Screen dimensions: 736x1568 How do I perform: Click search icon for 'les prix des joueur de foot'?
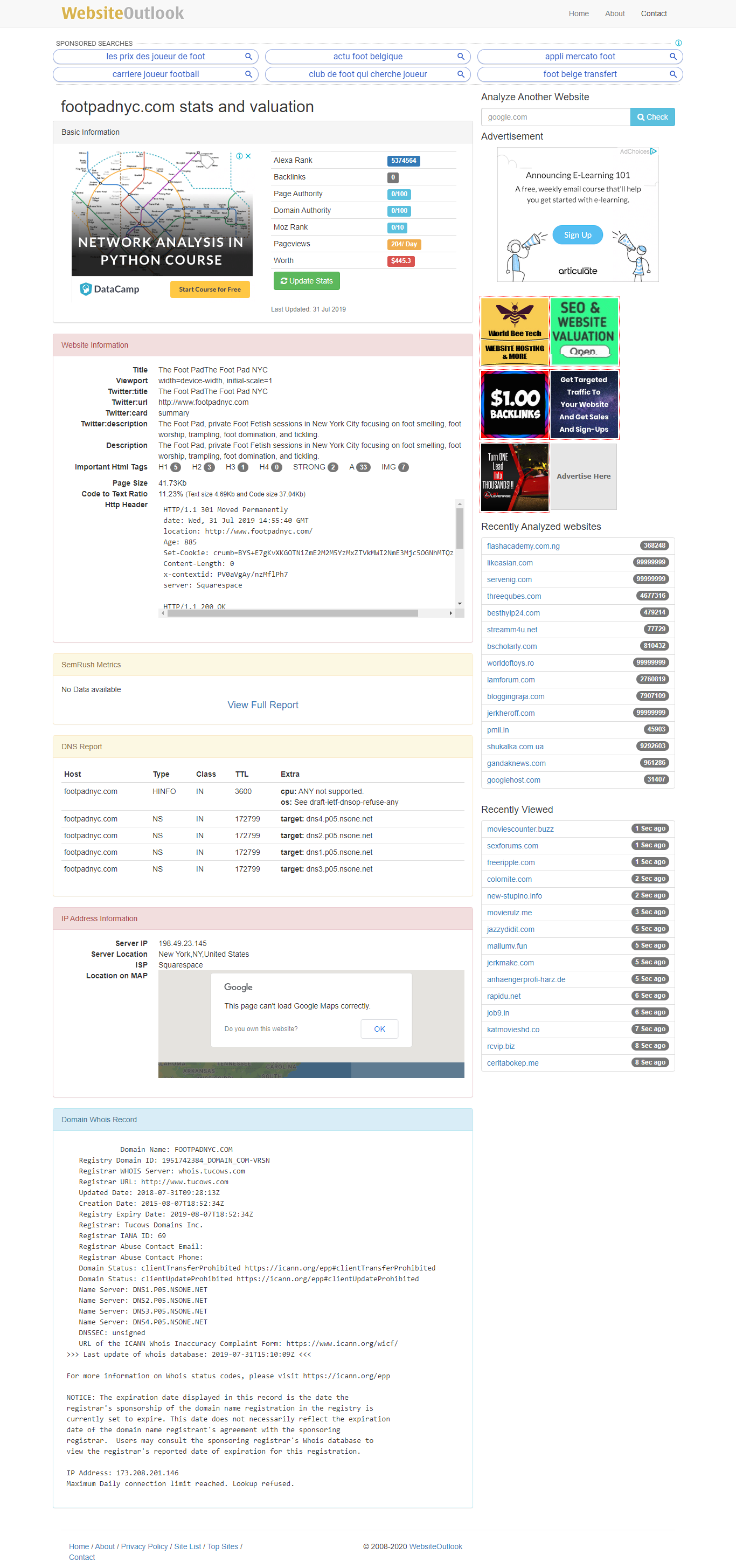pos(248,57)
